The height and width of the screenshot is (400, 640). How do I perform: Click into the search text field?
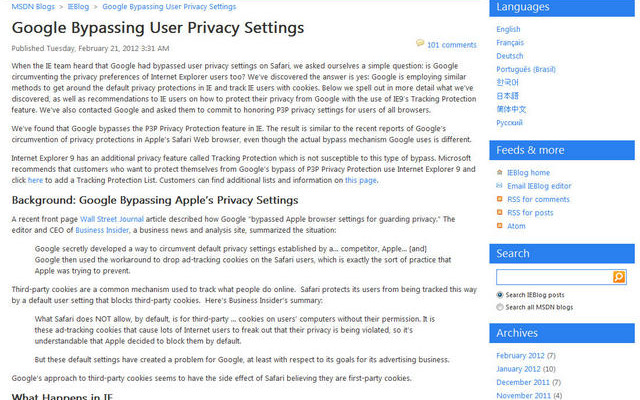[x=554, y=277]
